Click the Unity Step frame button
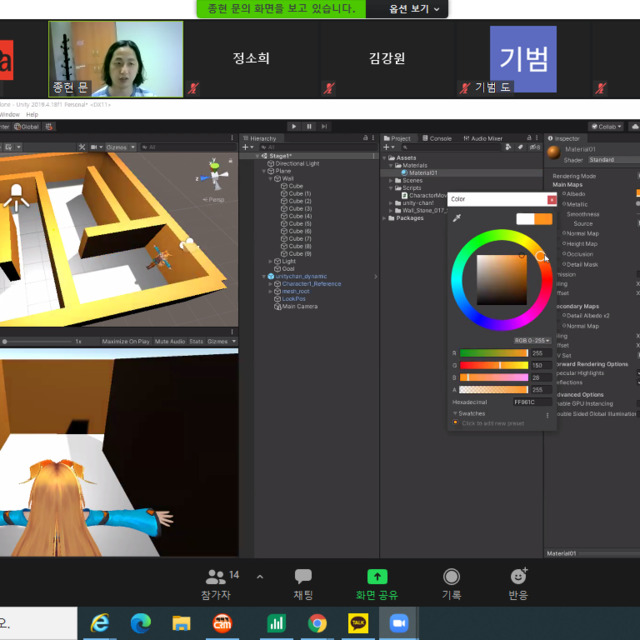The width and height of the screenshot is (640, 640). coord(324,127)
